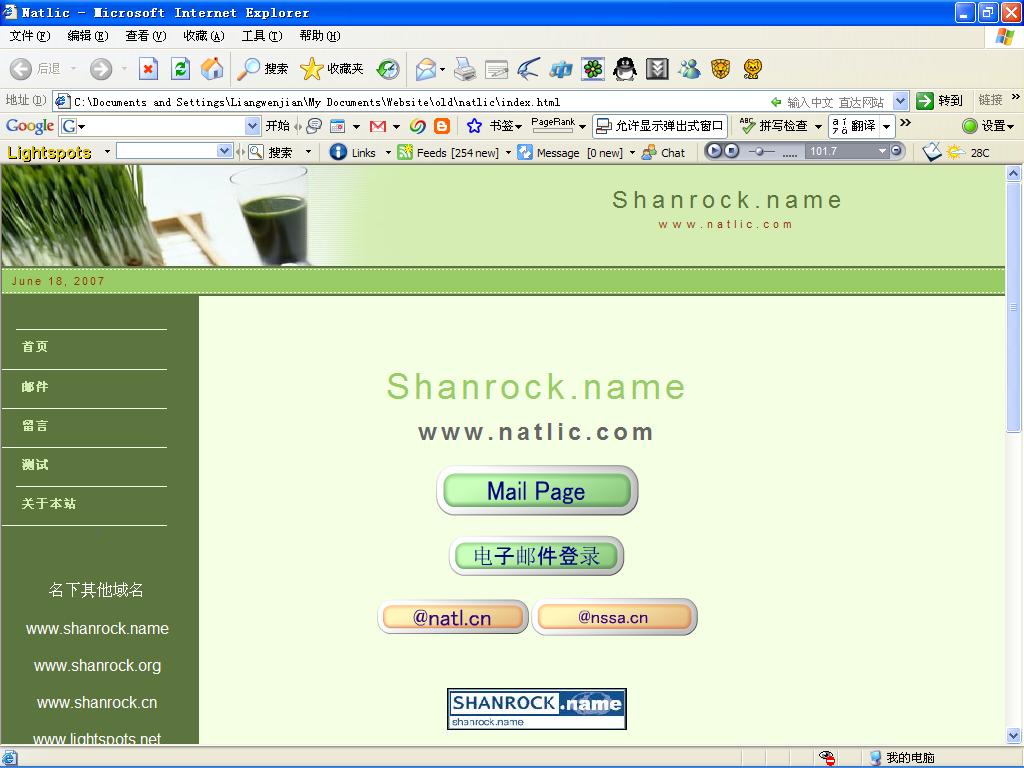Open the 首页 sidebar link
This screenshot has height=768, width=1024.
coord(35,347)
